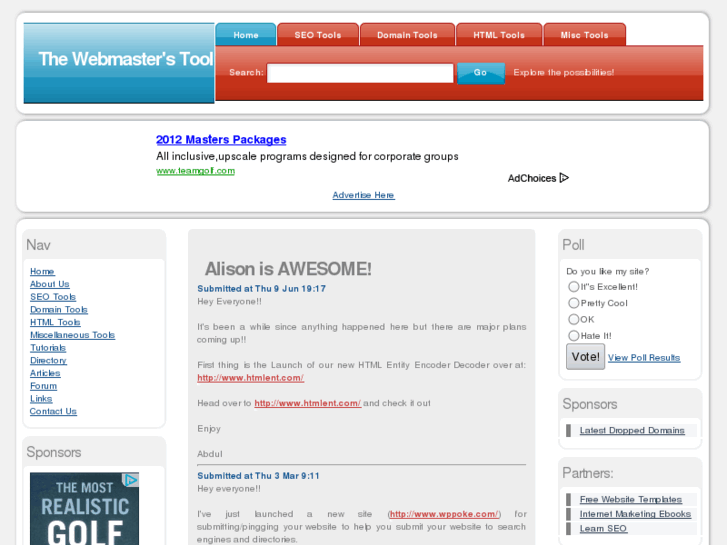The height and width of the screenshot is (545, 727).
Task: Open Miscellaneous Tools sidebar link
Action: pos(72,335)
